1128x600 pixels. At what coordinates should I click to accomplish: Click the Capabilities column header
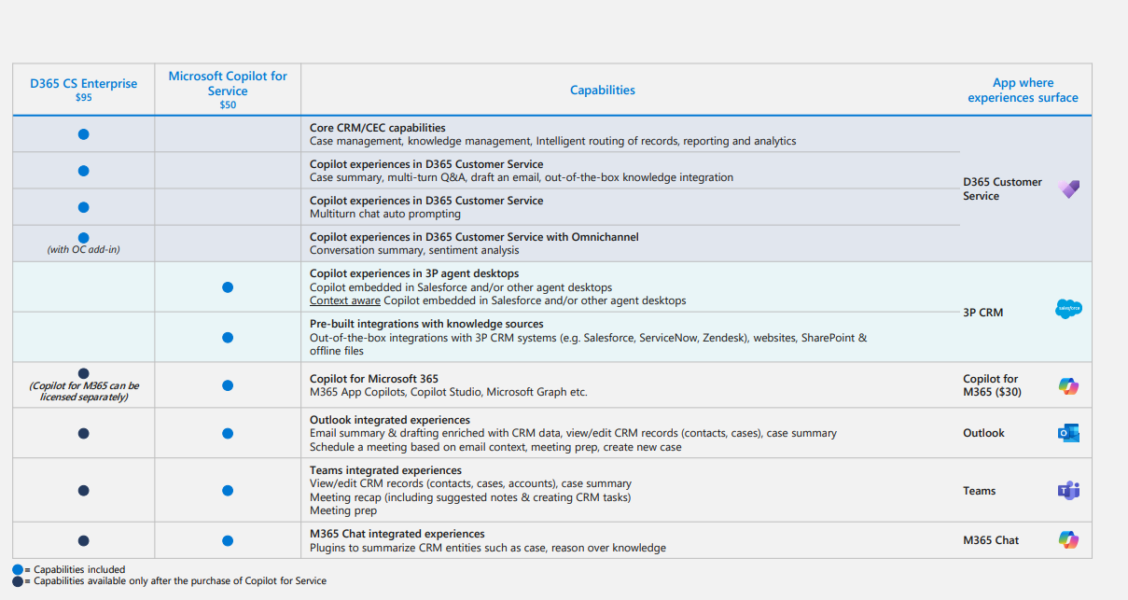pos(602,90)
